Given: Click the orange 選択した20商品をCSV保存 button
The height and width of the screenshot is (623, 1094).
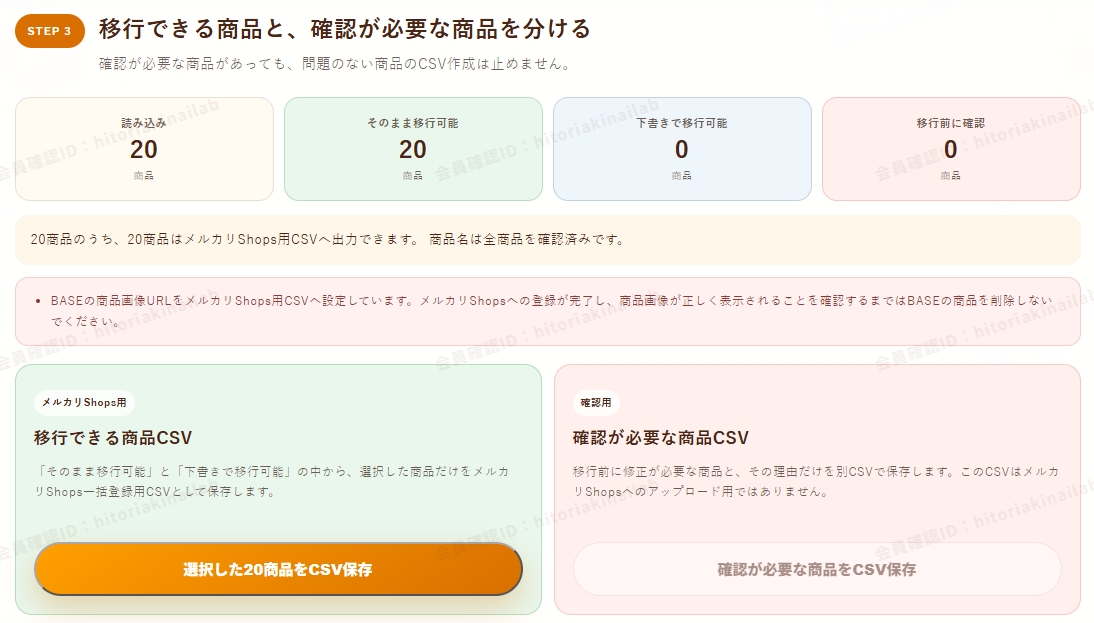Looking at the screenshot, I should (278, 569).
